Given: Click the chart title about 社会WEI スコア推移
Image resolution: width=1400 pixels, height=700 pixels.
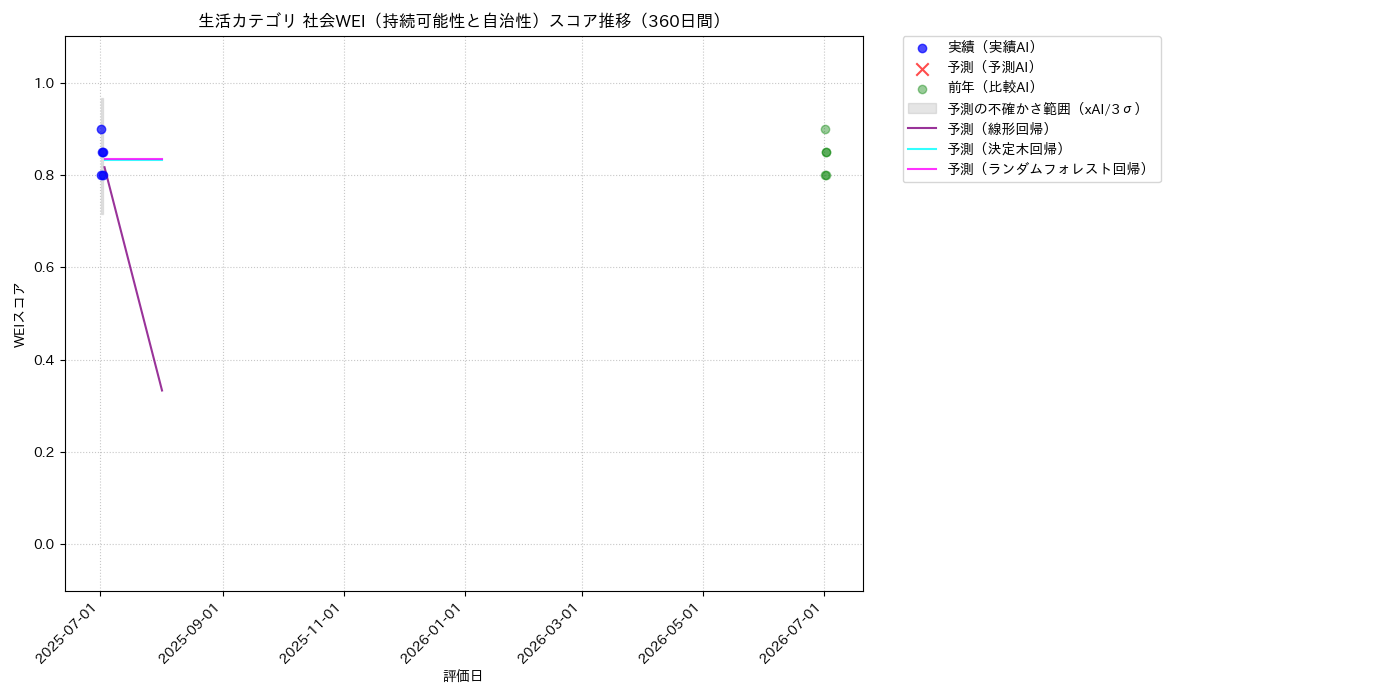Looking at the screenshot, I should click(464, 21).
